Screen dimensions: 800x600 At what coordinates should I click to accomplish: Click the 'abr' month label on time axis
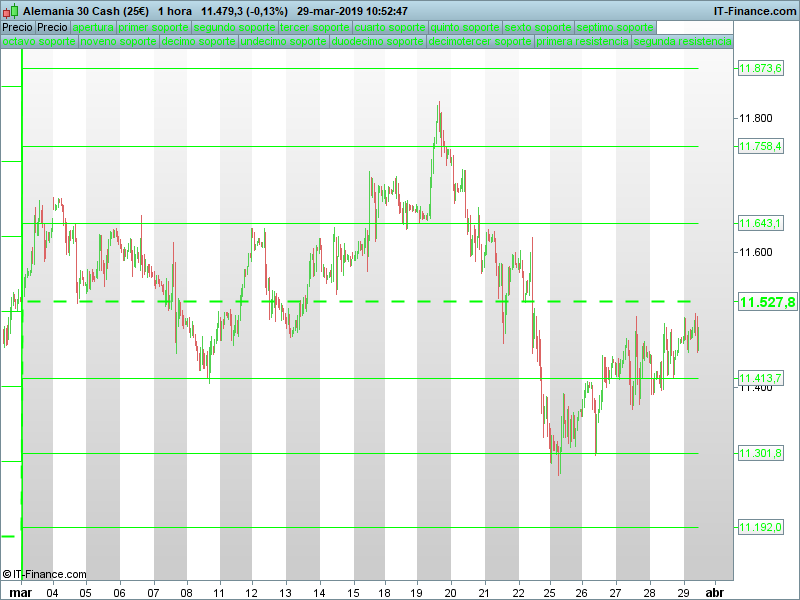(715, 592)
